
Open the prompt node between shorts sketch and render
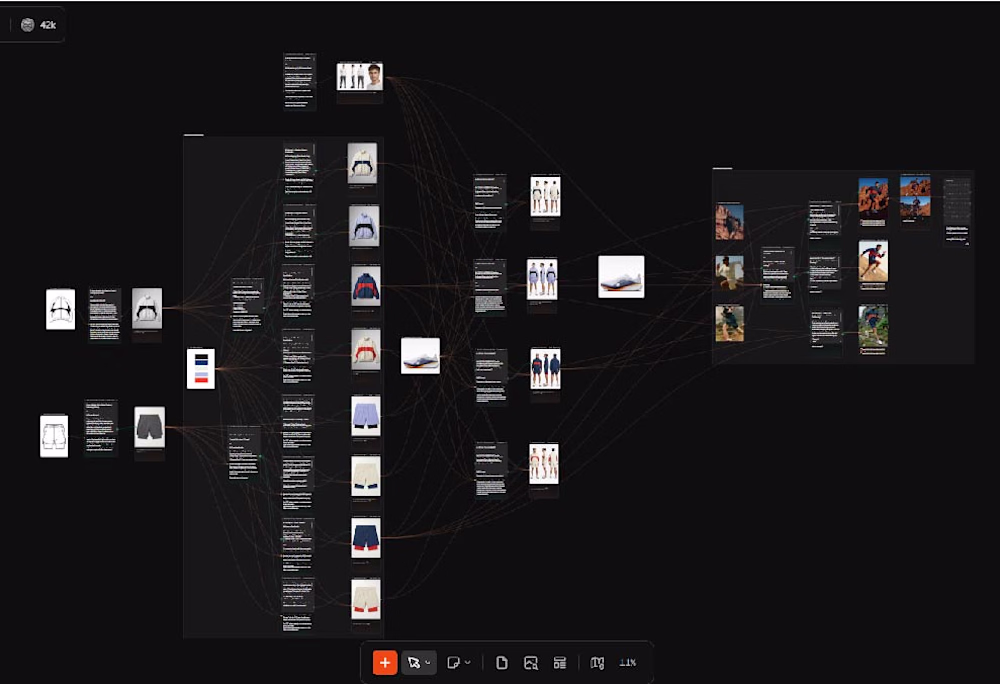[x=101, y=428]
